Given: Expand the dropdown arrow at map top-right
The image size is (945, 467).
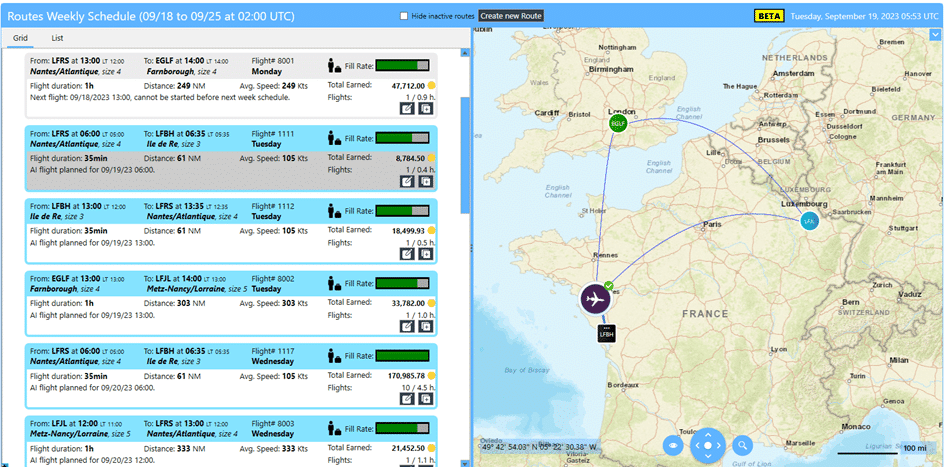Looking at the screenshot, I should pyautogui.click(x=935, y=34).
